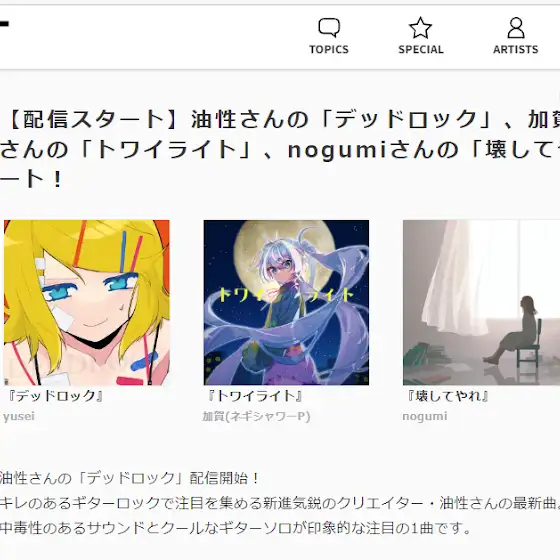
Task: Open the 『壊してやれ』 song title link
Action: [447, 396]
